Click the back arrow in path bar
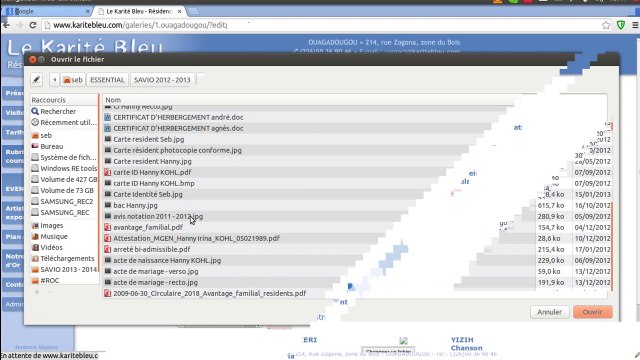 click(x=54, y=80)
